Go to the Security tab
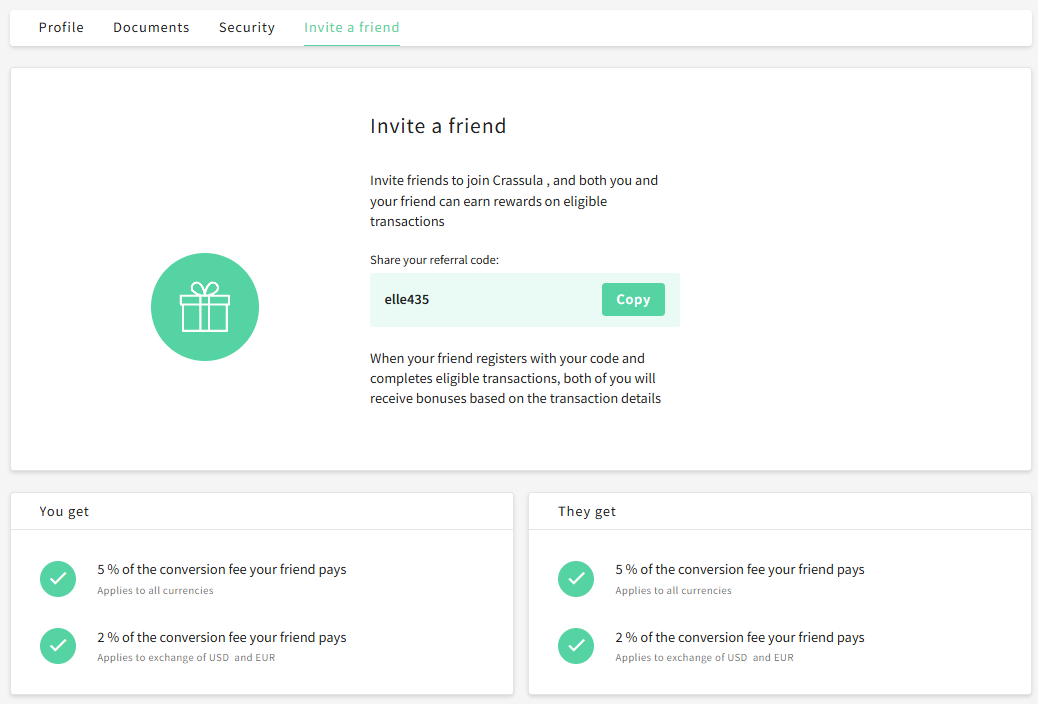 pyautogui.click(x=246, y=27)
